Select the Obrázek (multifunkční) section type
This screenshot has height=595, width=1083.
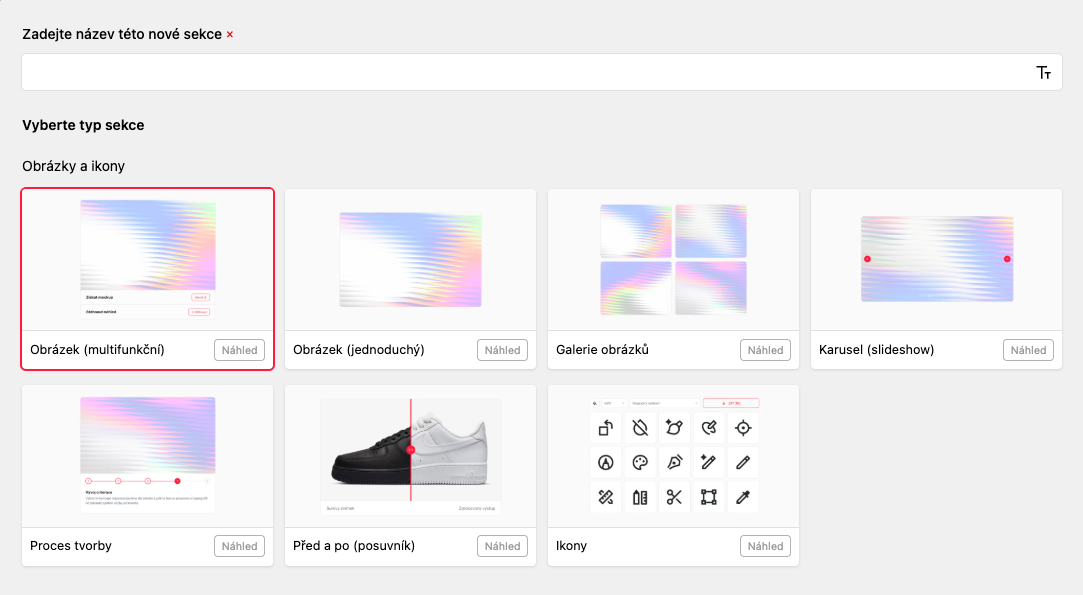(147, 279)
